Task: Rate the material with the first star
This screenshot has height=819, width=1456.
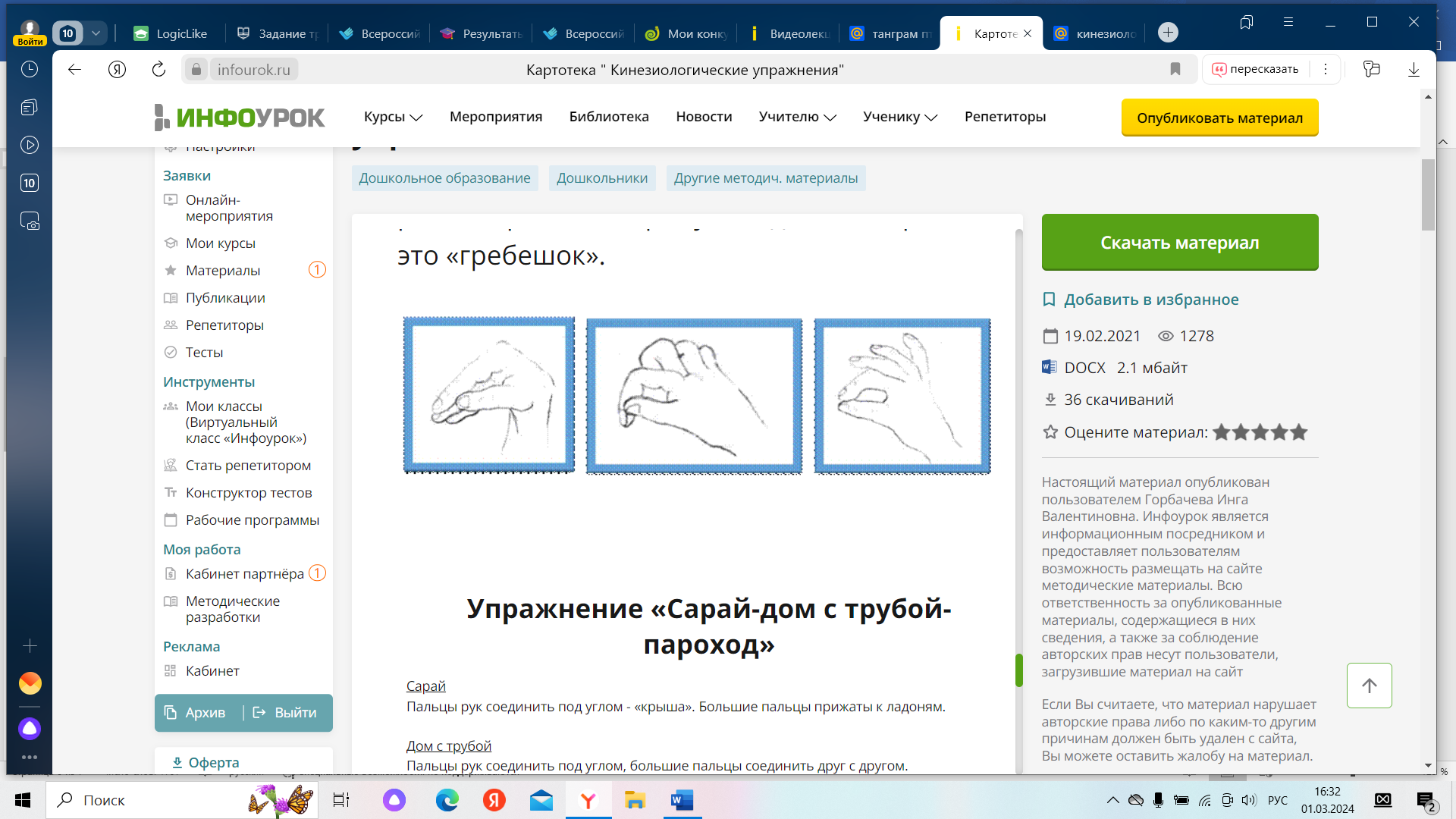Action: click(x=1221, y=432)
